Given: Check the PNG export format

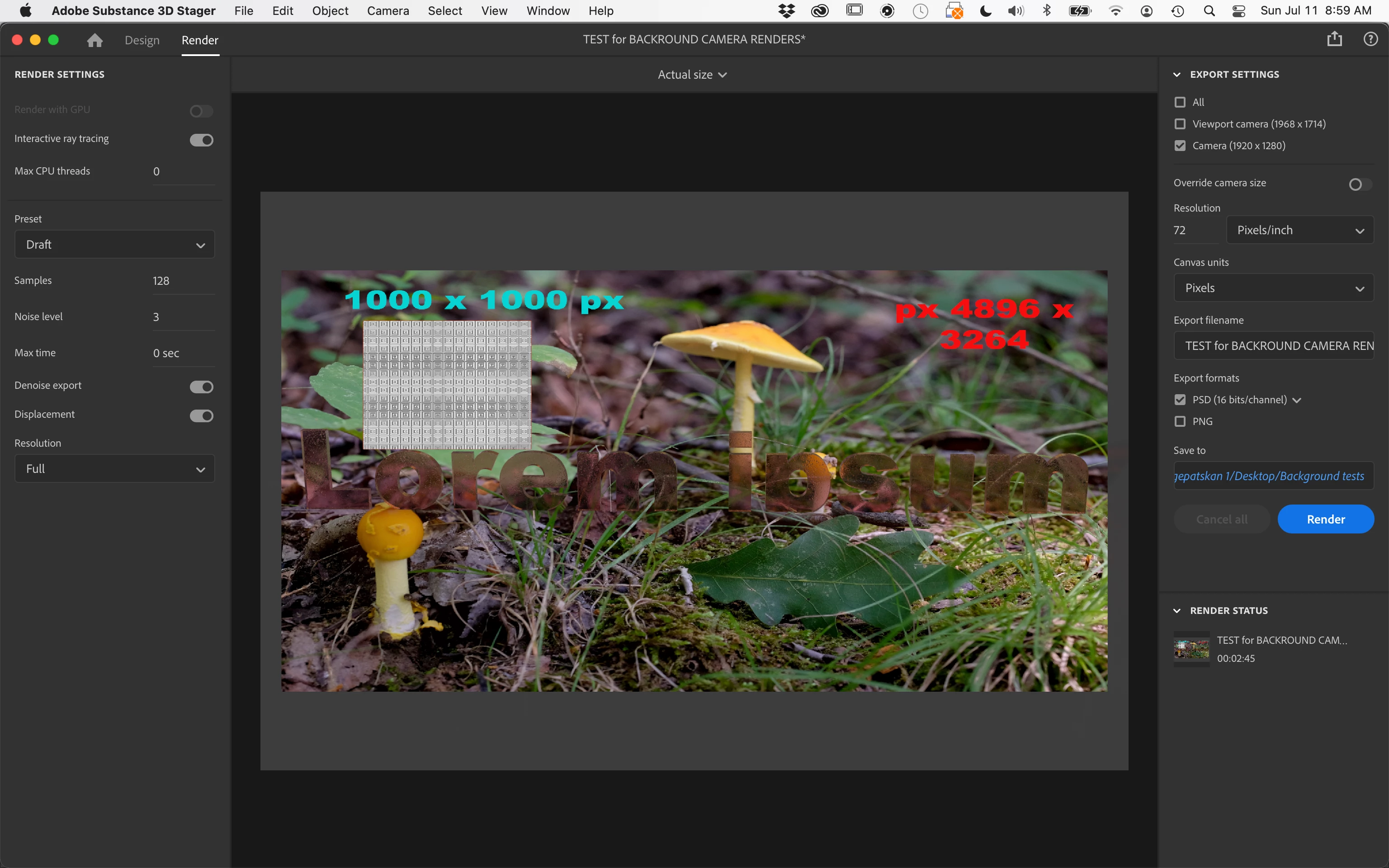Looking at the screenshot, I should click(1180, 421).
